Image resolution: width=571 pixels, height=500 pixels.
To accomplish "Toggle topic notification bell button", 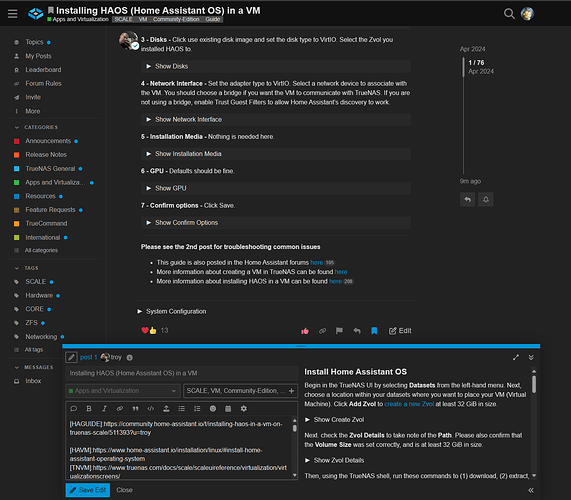I will [486, 200].
